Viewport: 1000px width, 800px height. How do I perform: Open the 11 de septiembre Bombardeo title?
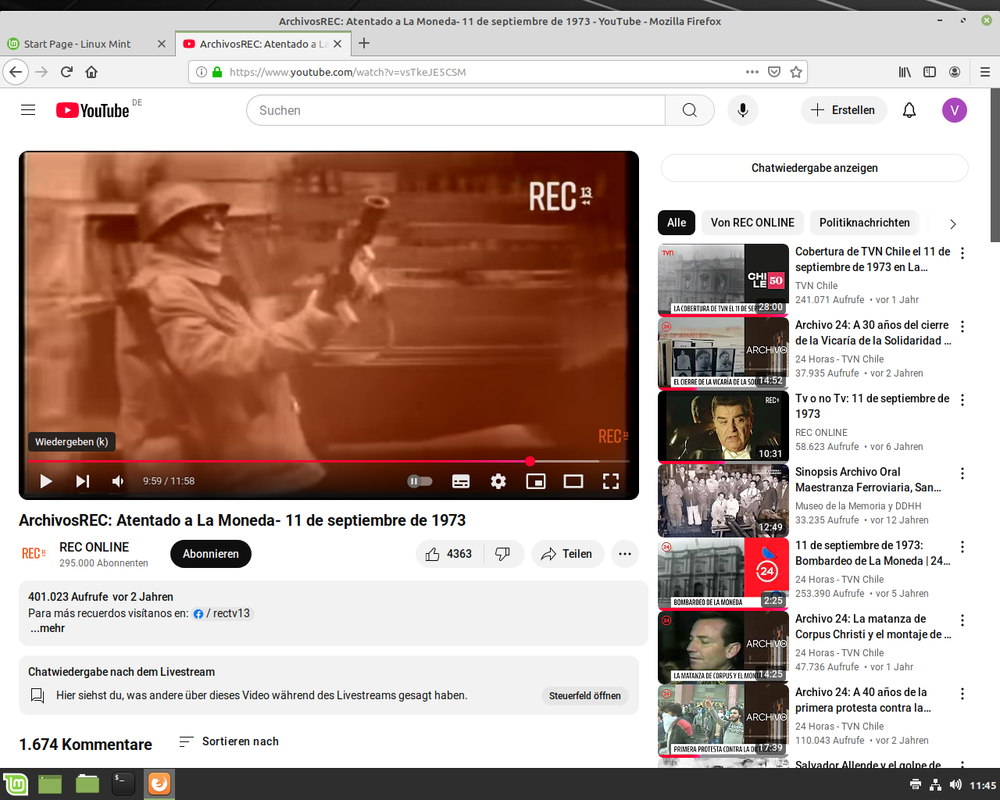coord(872,553)
